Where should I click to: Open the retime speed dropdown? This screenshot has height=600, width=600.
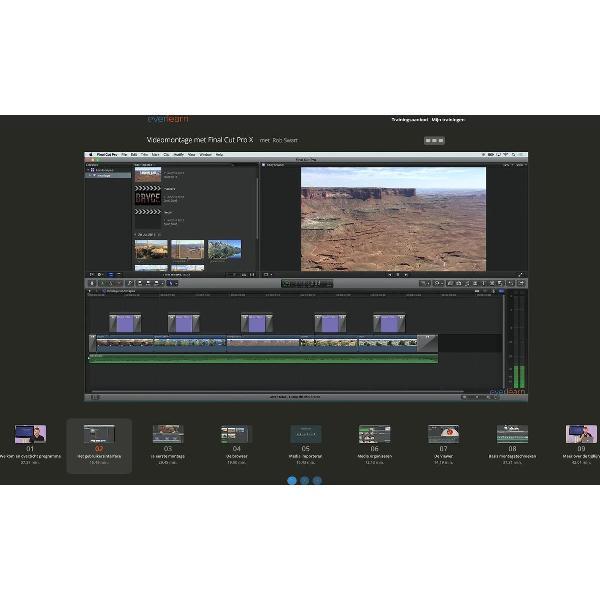click(438, 283)
